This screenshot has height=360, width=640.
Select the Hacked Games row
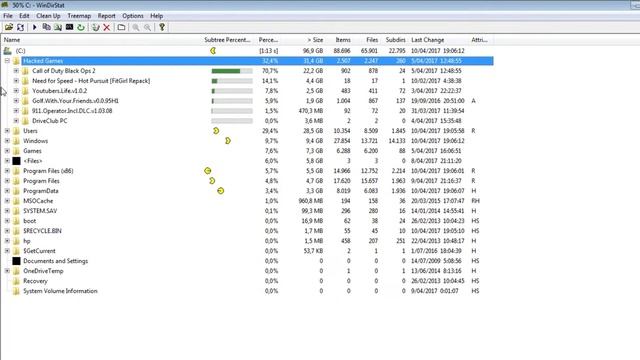pyautogui.click(x=257, y=61)
